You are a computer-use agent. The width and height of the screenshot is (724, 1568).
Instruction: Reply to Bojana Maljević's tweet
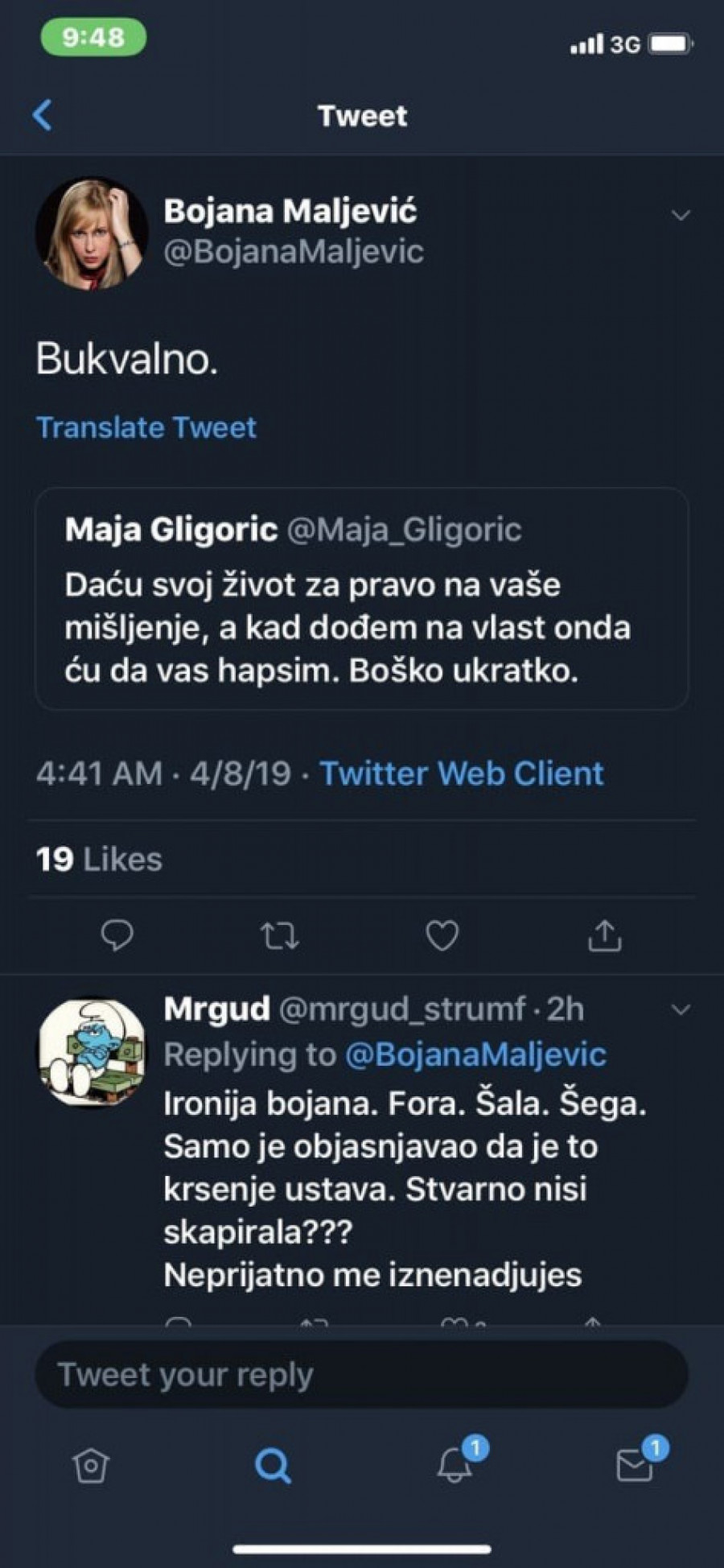click(117, 935)
